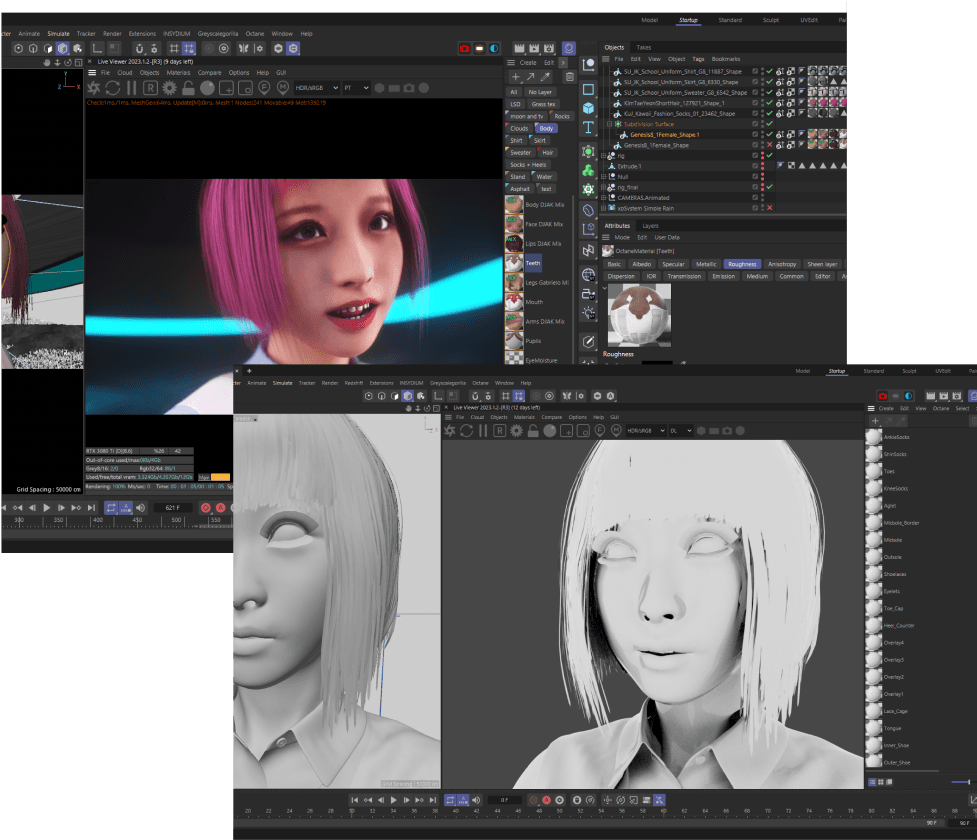
Task: Switch to the Layers tab beside Attributes
Action: point(651,226)
